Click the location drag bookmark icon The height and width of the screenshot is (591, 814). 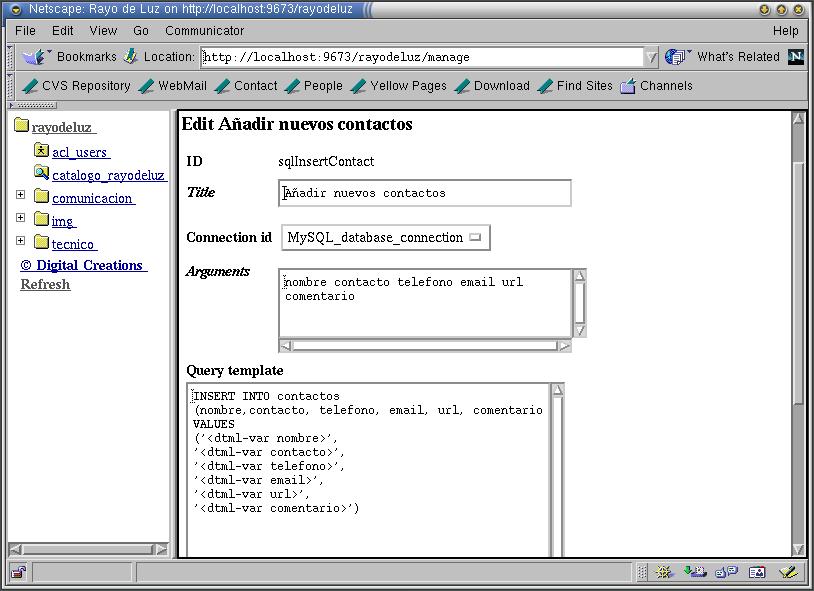[131, 56]
